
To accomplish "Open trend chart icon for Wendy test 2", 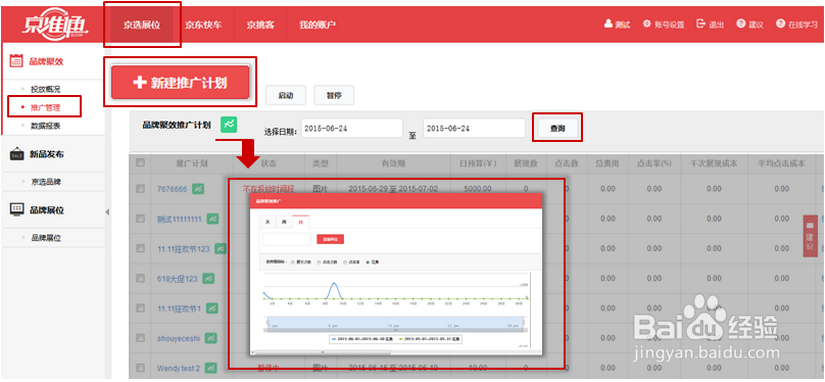I will point(212,367).
